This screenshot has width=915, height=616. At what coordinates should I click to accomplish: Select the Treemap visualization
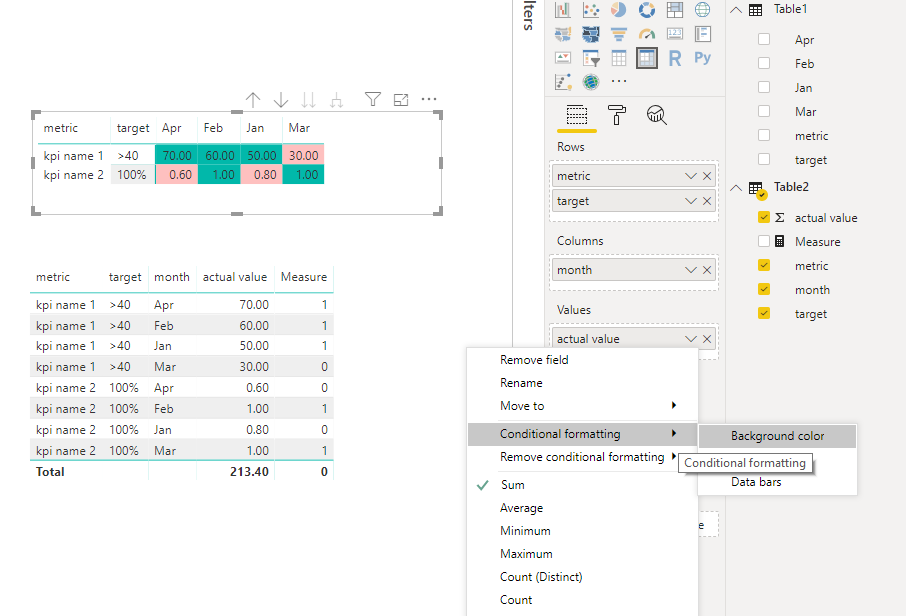675,9
